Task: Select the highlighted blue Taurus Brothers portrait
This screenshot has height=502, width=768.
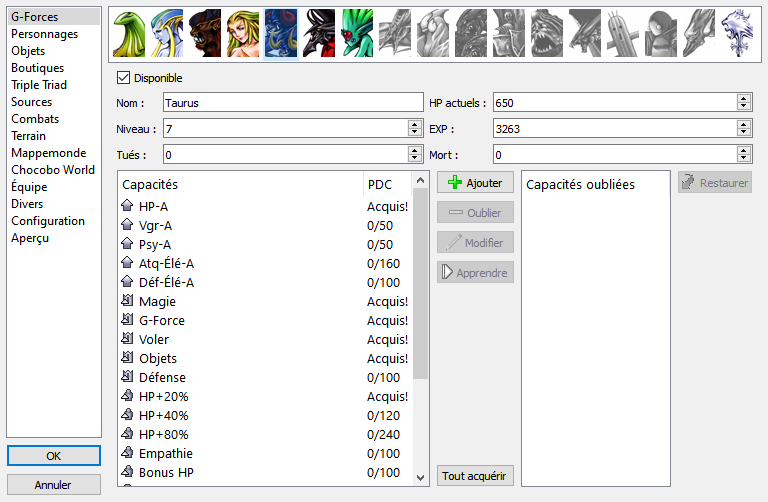Action: click(x=281, y=34)
